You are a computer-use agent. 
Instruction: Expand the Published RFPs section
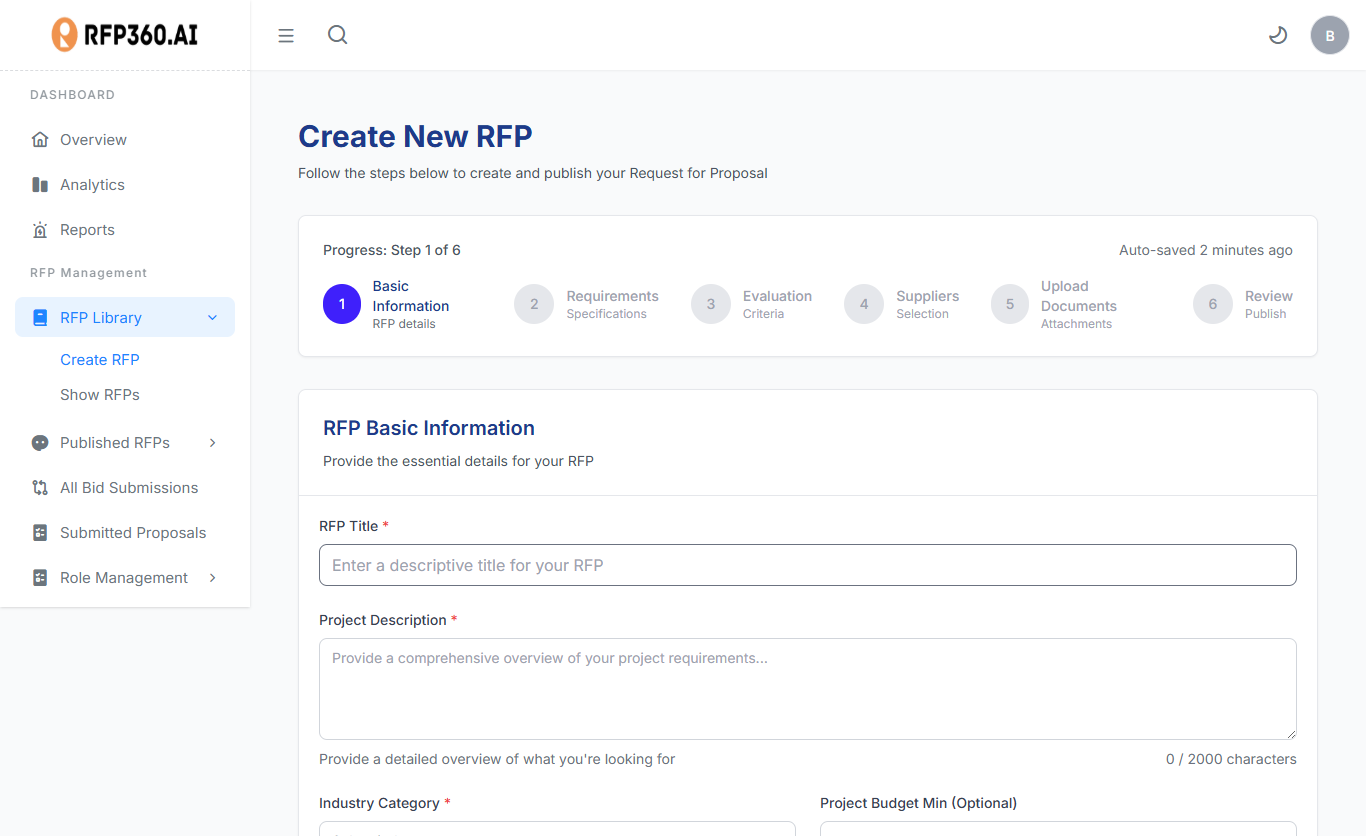(x=211, y=442)
